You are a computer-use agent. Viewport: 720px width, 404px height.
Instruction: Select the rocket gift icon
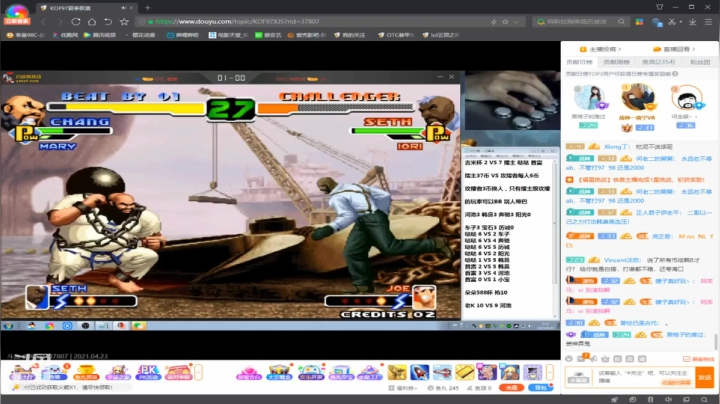419,372
